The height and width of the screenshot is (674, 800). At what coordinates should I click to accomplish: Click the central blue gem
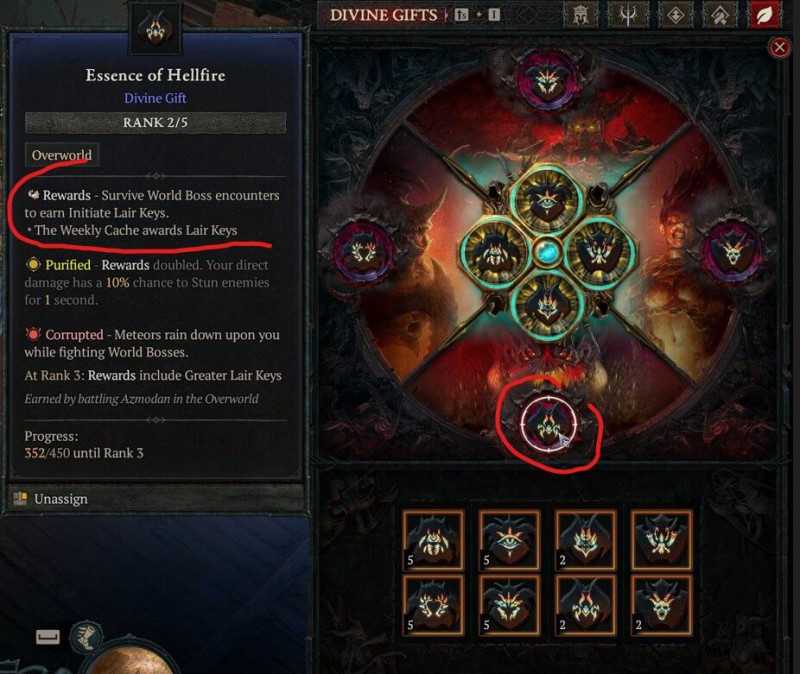[547, 252]
